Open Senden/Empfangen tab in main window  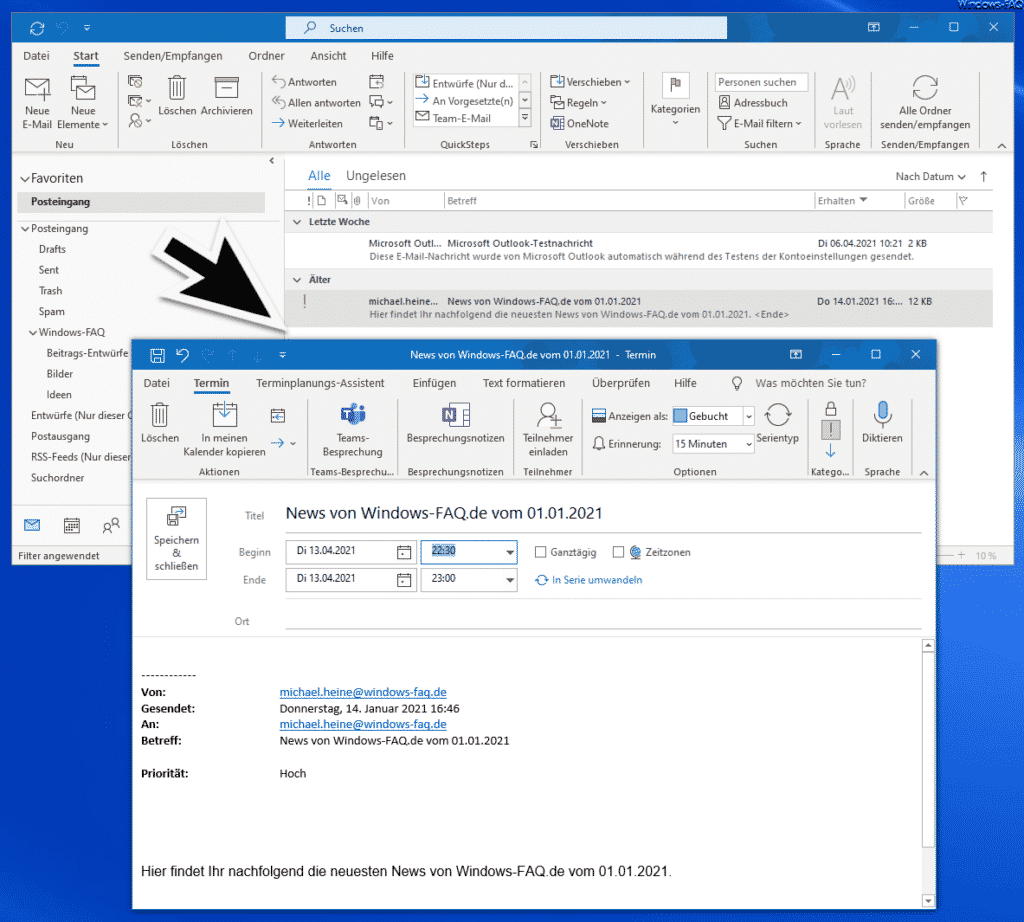click(x=173, y=56)
